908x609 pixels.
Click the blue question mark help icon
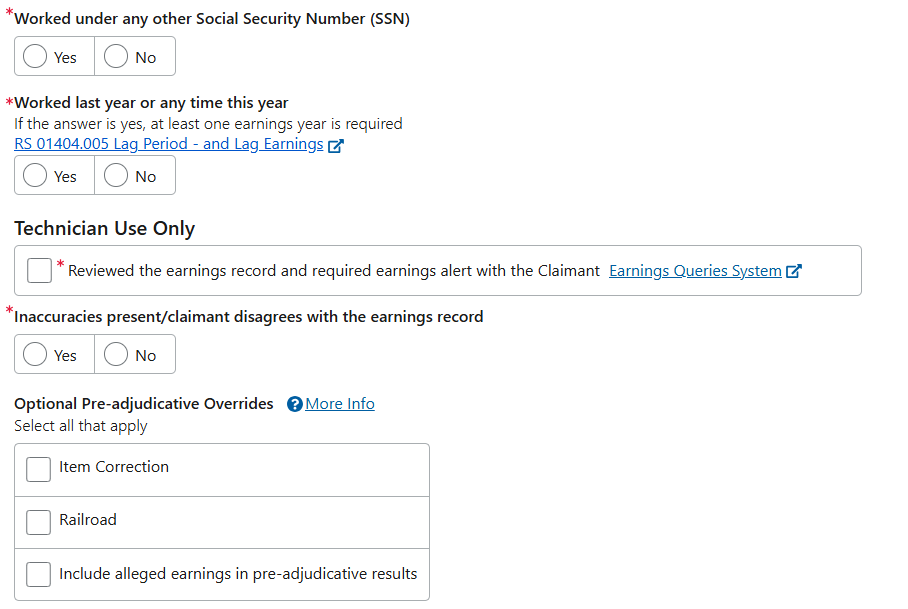pos(294,404)
